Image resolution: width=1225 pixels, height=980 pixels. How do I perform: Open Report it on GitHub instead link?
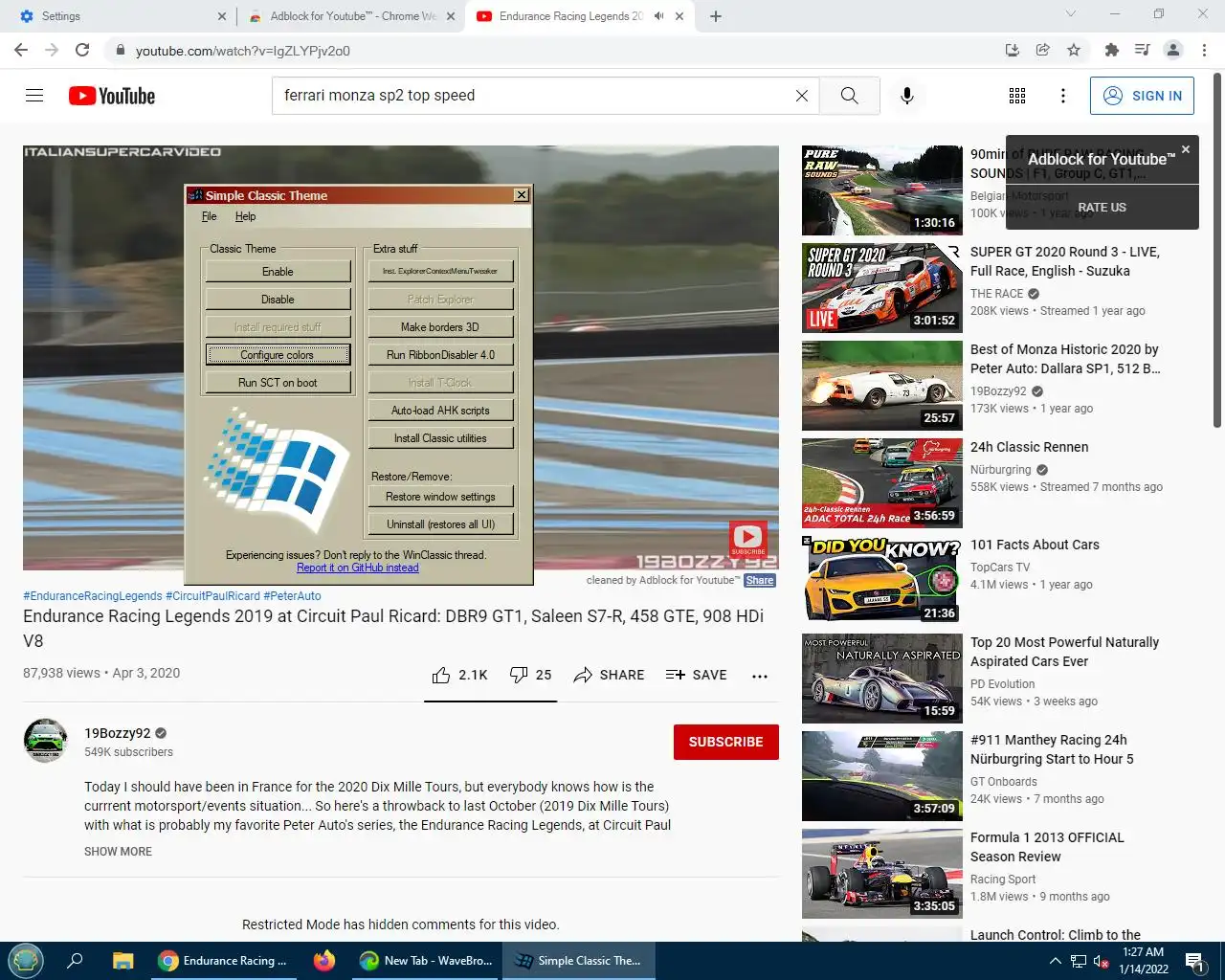[357, 568]
